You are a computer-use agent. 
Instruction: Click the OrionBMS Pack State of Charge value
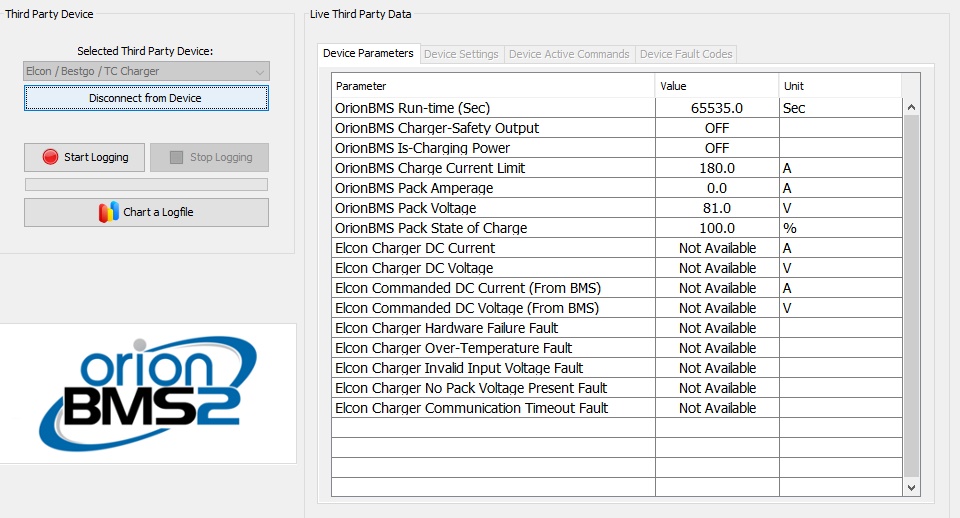[x=717, y=228]
